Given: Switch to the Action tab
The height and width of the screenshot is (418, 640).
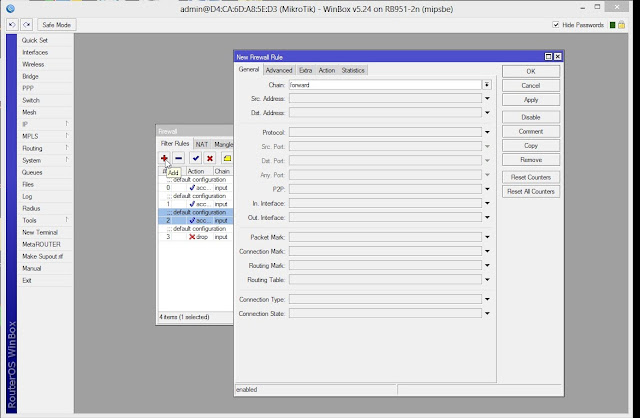Looking at the screenshot, I should click(x=327, y=70).
